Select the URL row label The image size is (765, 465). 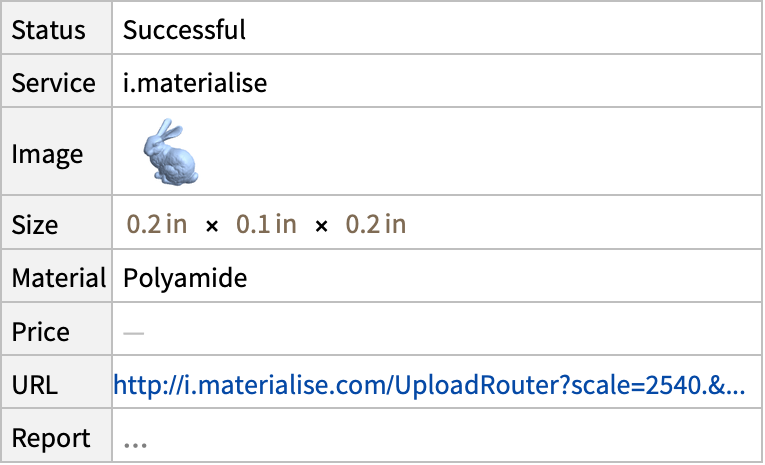click(35, 385)
